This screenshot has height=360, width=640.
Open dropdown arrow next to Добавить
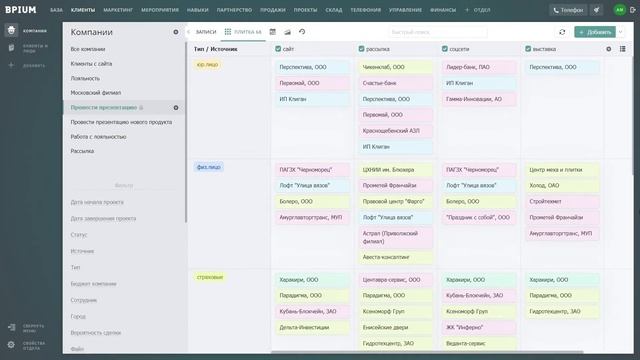coord(620,32)
